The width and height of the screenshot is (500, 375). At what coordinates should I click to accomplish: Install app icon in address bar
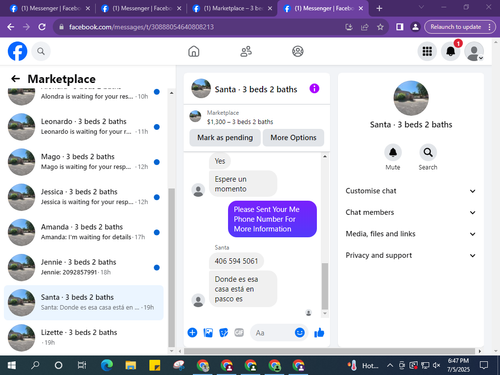click(349, 27)
